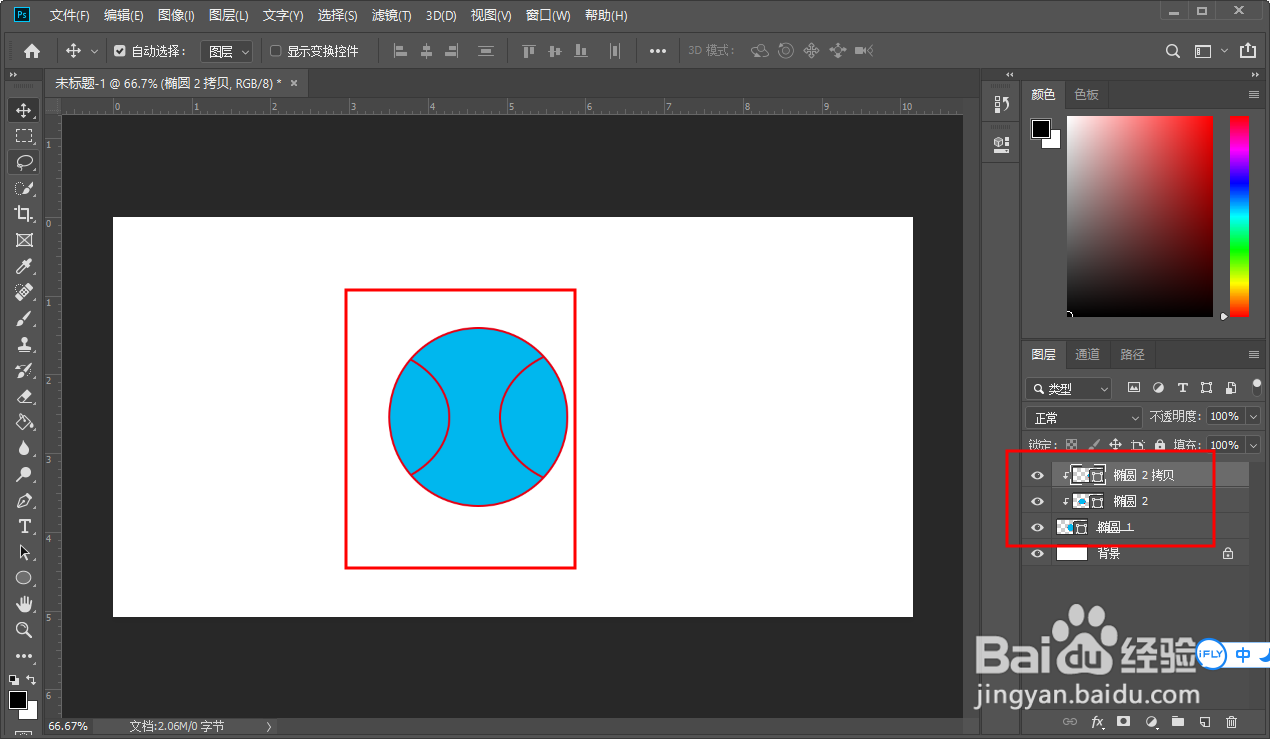Hide the 椭圆 1 layer
Screen dimensions: 1270x739
(1037, 527)
